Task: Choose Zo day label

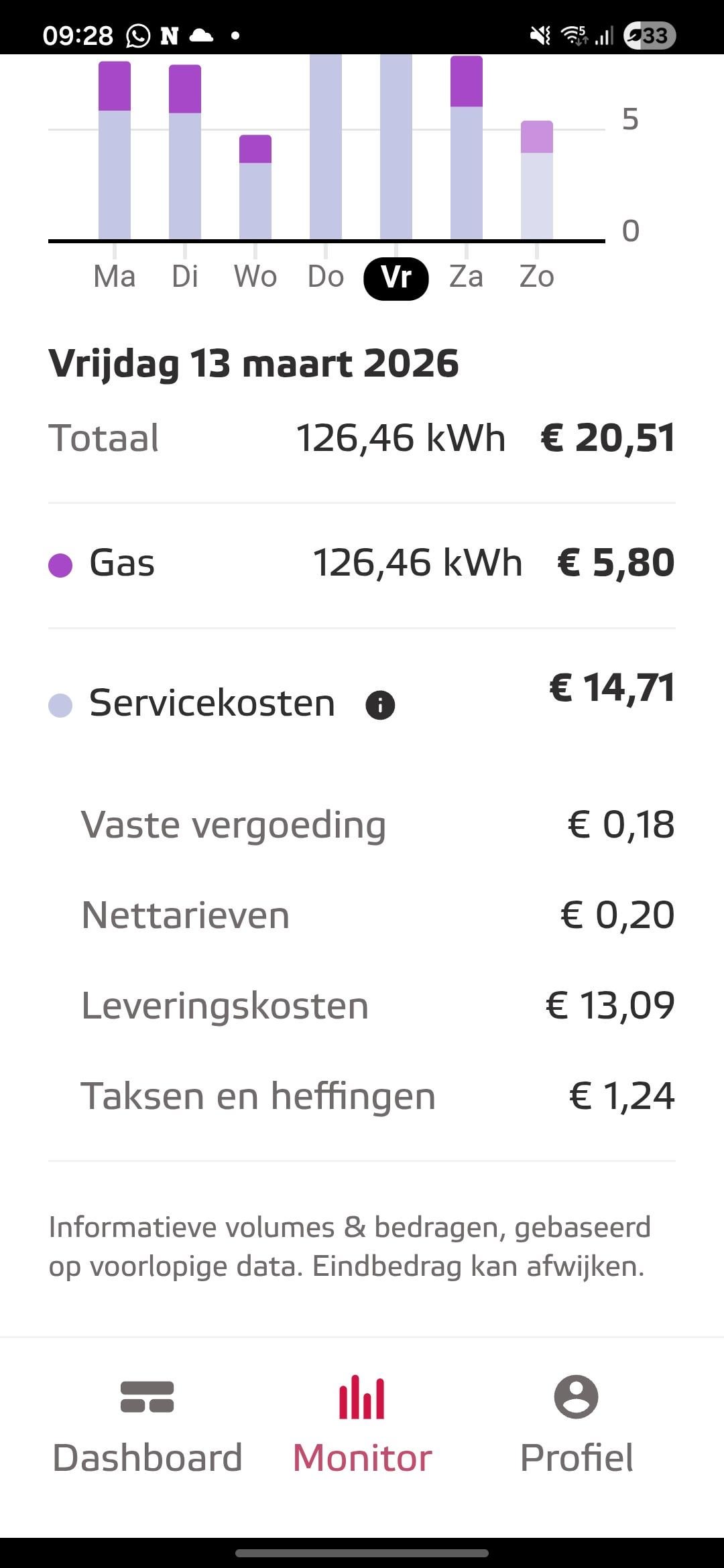Action: coord(537,277)
